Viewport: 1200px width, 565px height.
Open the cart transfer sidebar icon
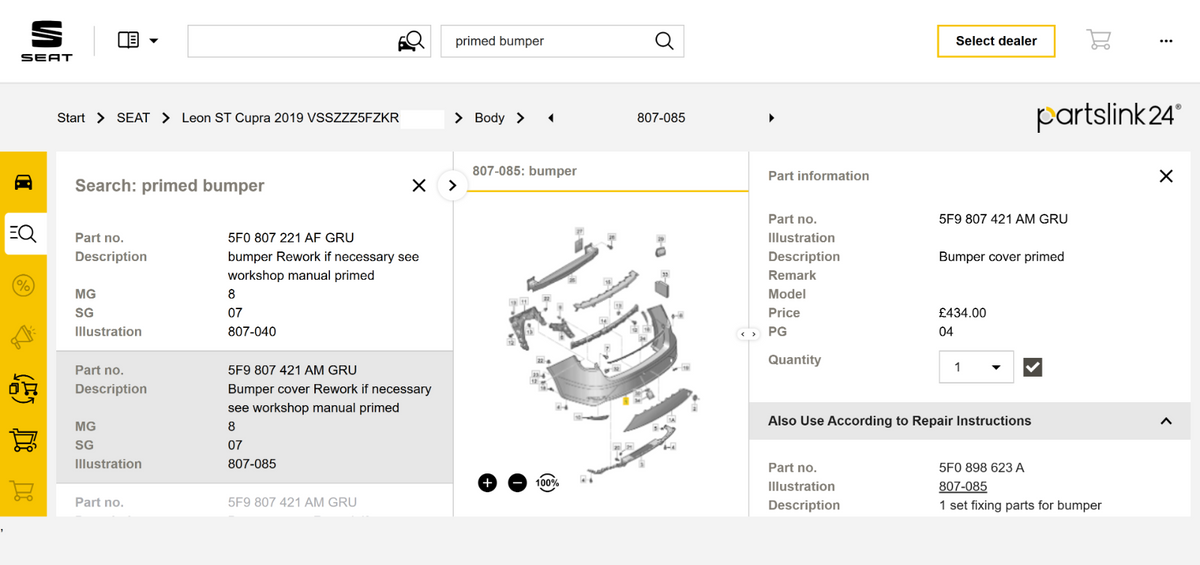point(23,388)
